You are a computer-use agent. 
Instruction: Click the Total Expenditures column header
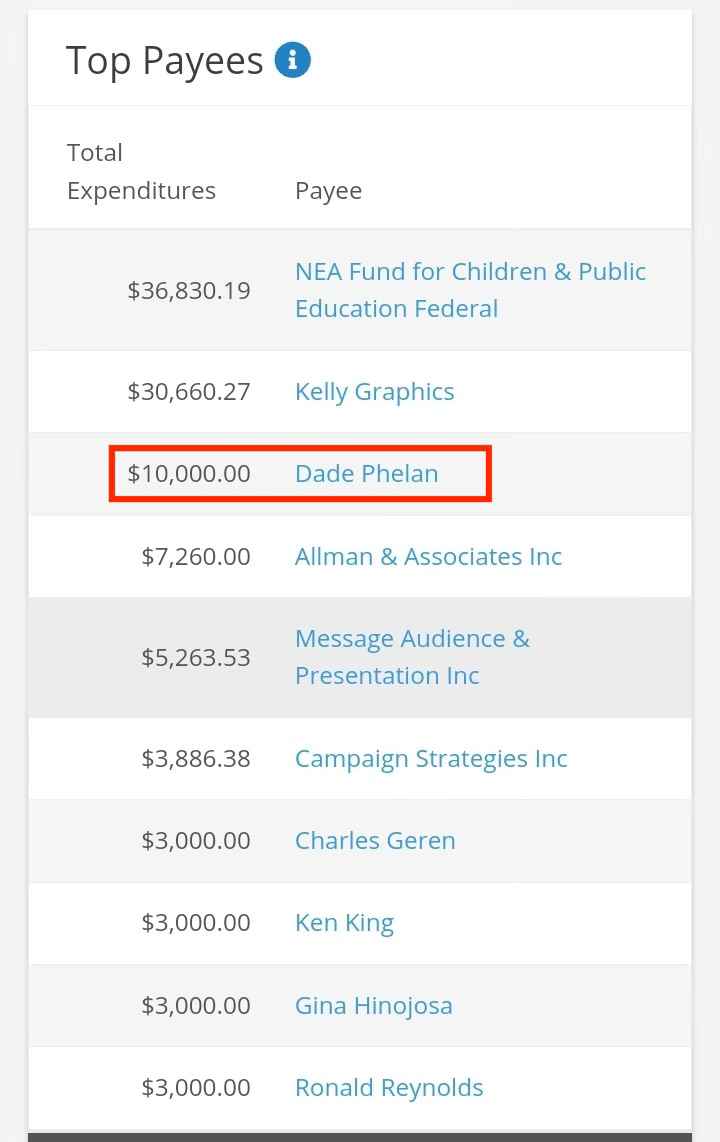click(x=141, y=171)
